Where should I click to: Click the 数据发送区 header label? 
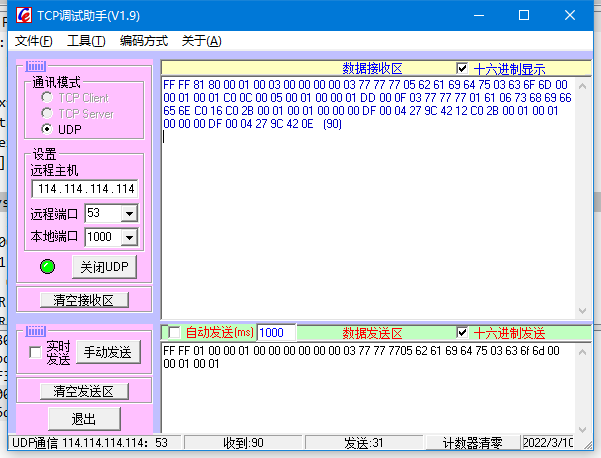[372, 333]
